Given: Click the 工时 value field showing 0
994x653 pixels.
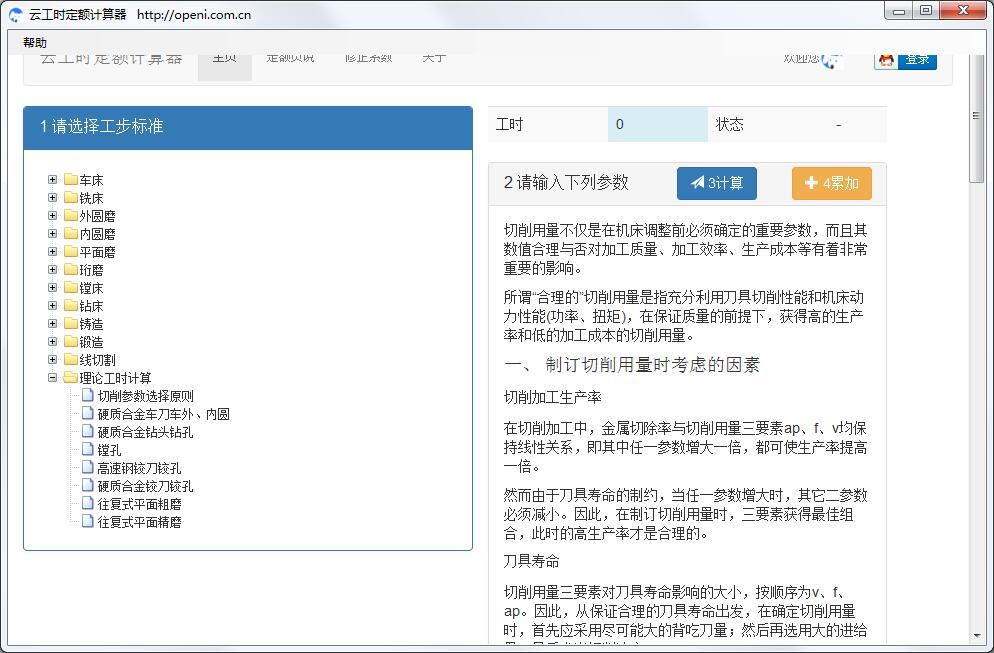Looking at the screenshot, I should tap(657, 125).
